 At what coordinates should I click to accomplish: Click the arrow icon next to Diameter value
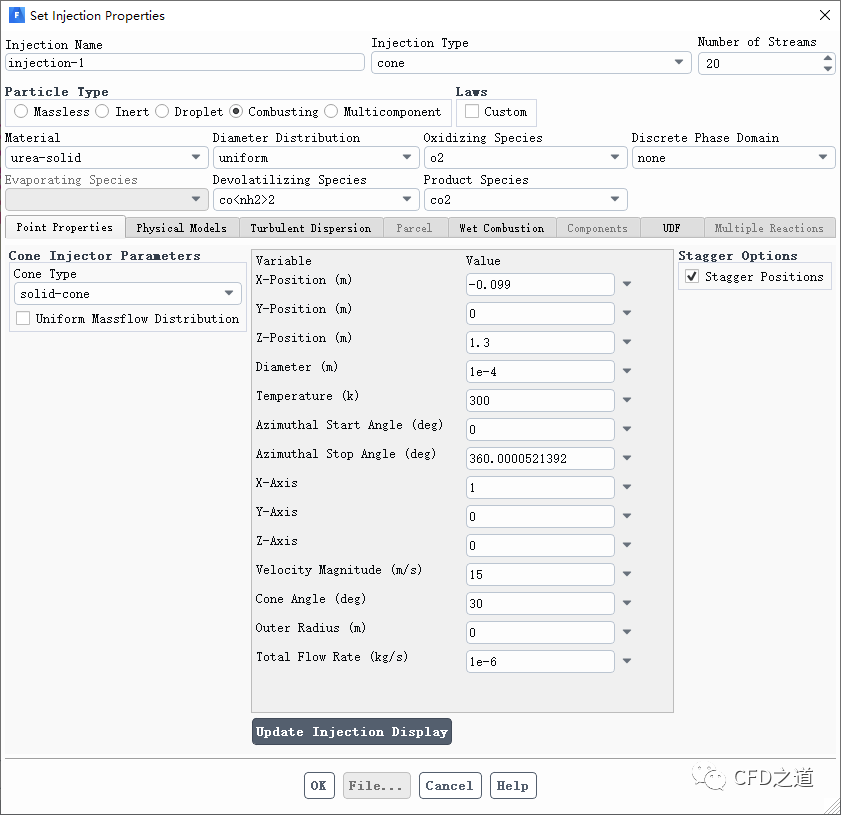[x=627, y=372]
